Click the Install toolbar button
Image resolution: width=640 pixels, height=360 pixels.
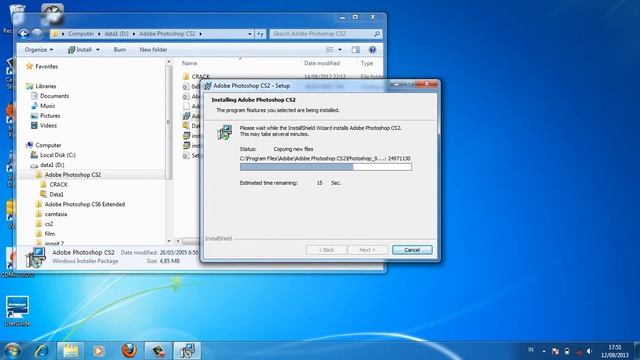coord(80,50)
